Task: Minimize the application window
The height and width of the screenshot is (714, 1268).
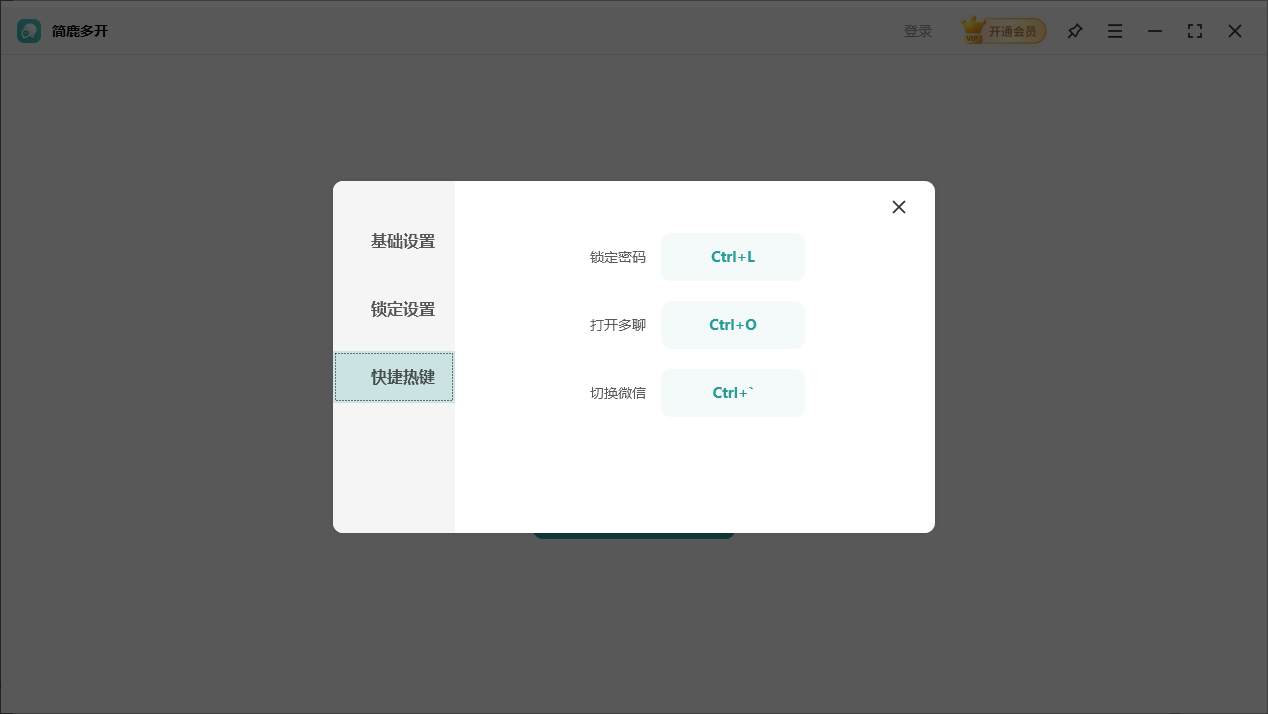Action: click(1155, 31)
